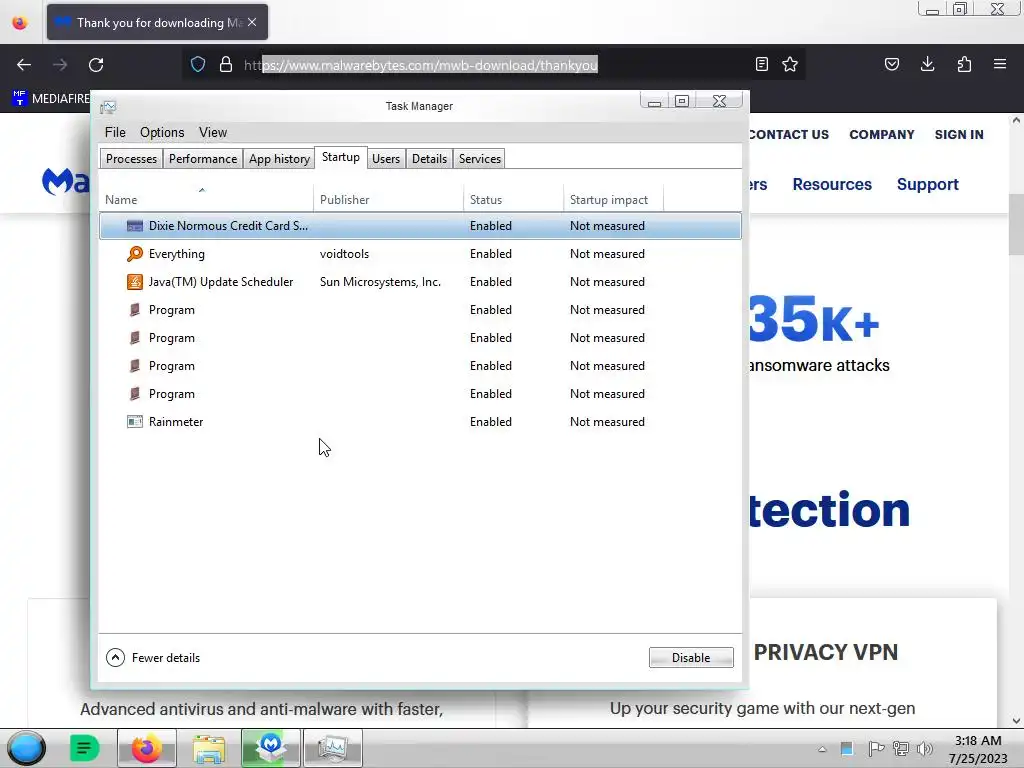Select 'Java(TM) Update Scheduler' row

tap(420, 282)
